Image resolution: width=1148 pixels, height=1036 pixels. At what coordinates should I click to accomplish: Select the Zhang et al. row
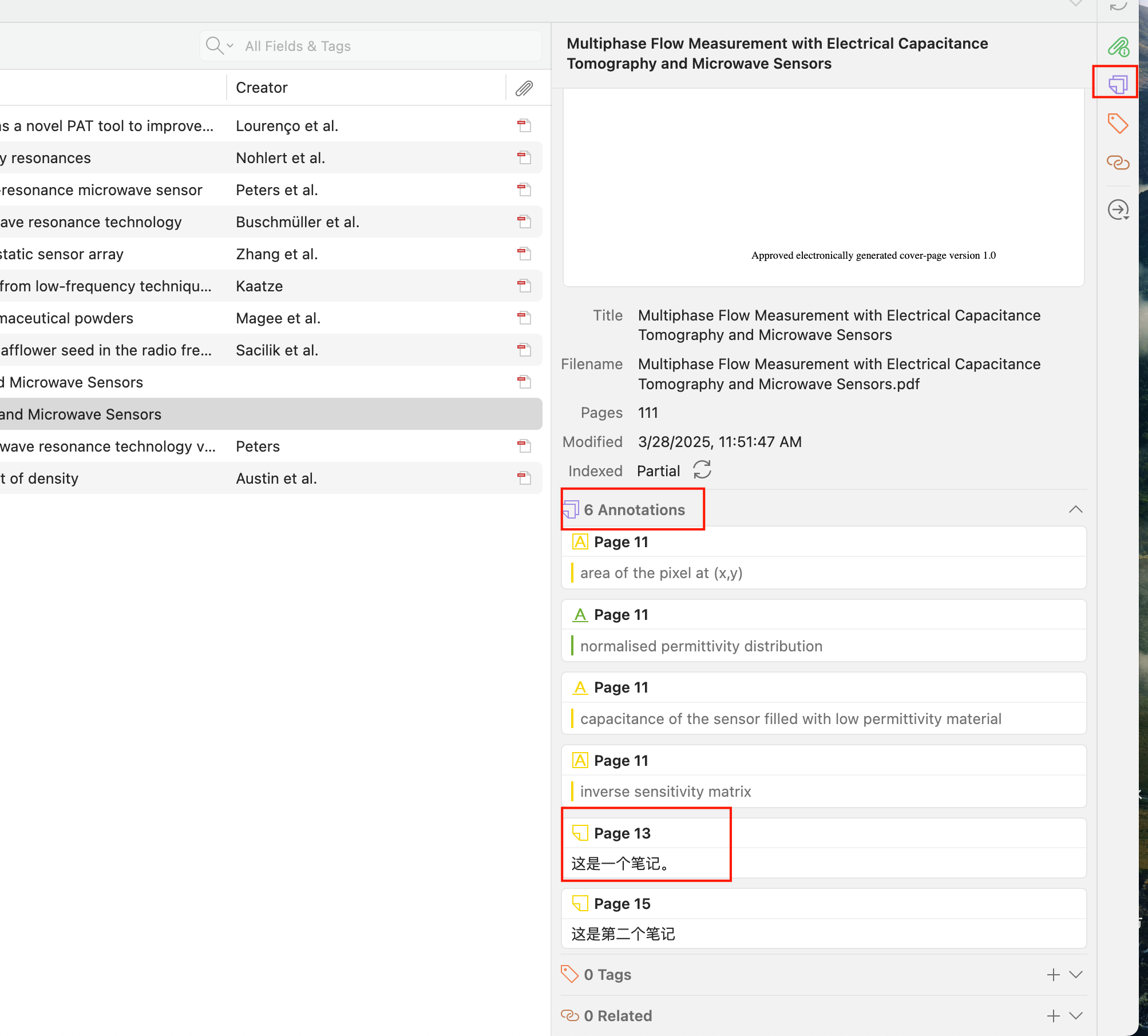pos(276,254)
